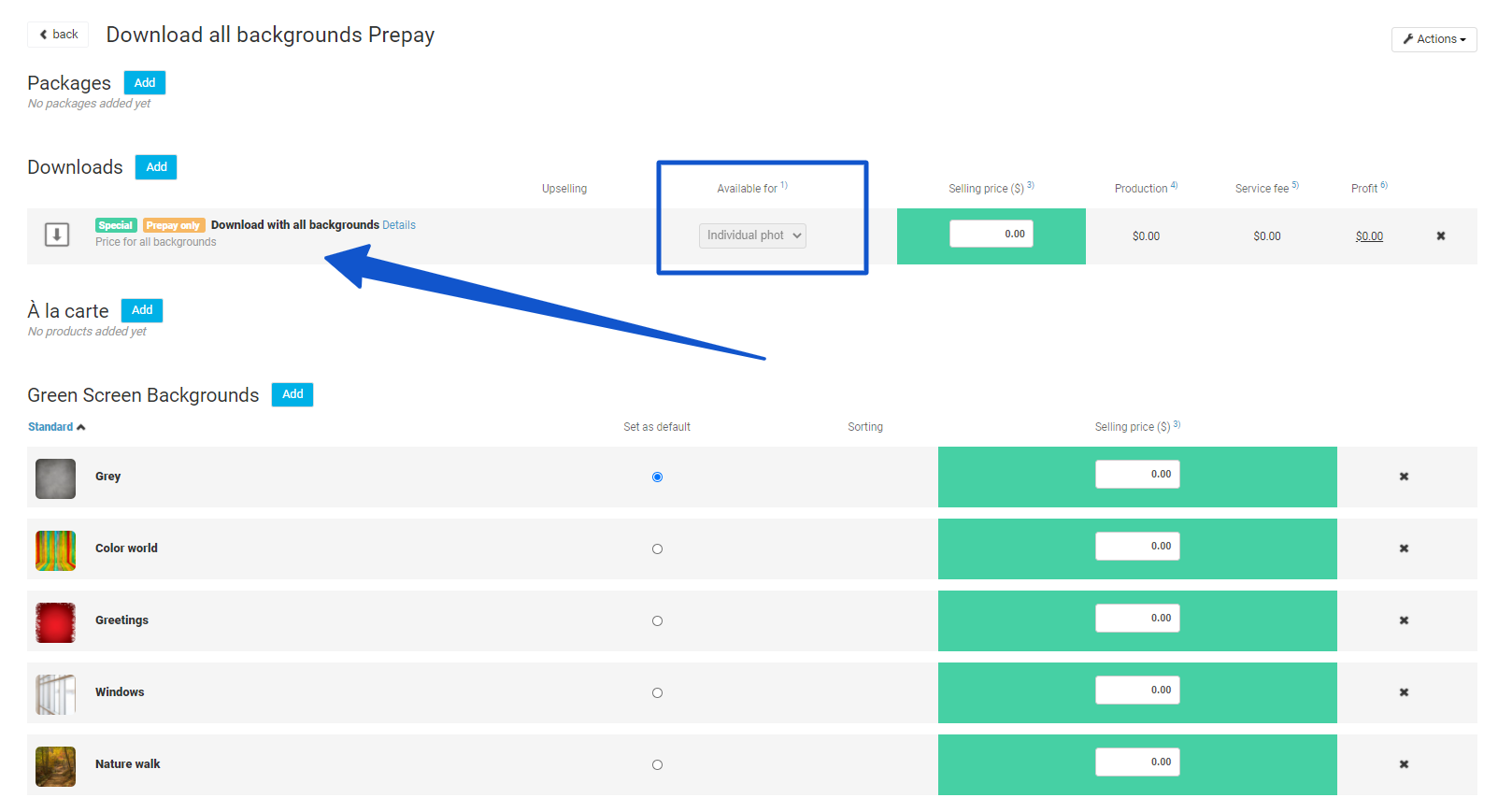The image size is (1498, 812).
Task: Delete the Nature walk background
Action: click(1404, 764)
